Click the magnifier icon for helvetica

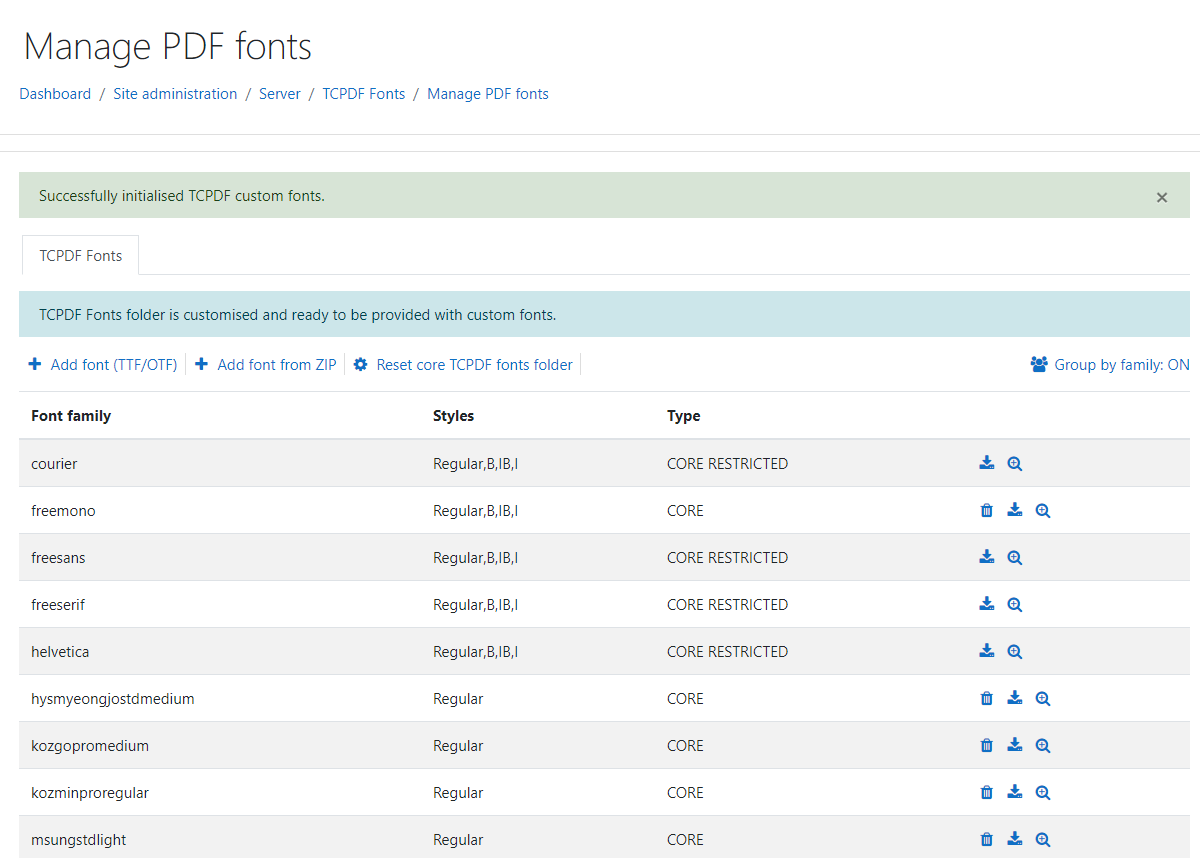(1015, 652)
